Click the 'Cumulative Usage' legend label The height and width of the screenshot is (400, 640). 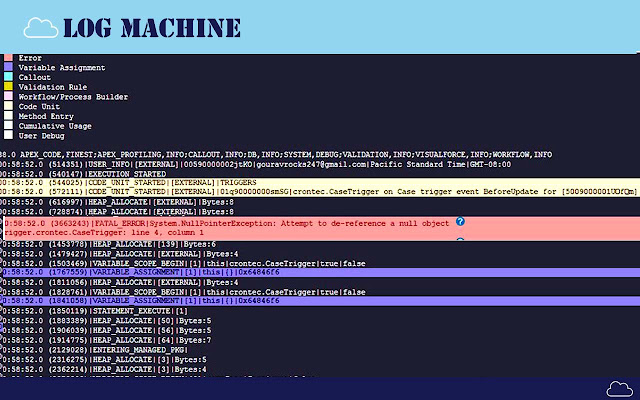pyautogui.click(x=55, y=126)
